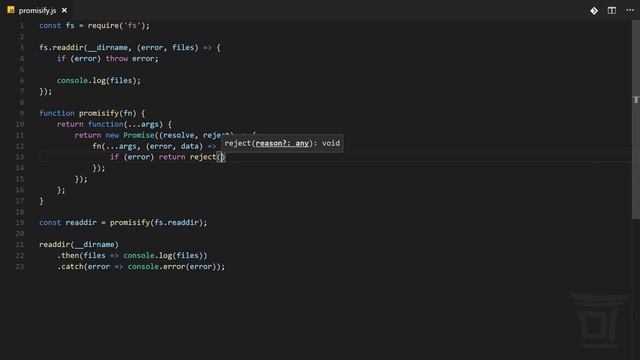Click line number 19 in the gutter

coord(20,222)
